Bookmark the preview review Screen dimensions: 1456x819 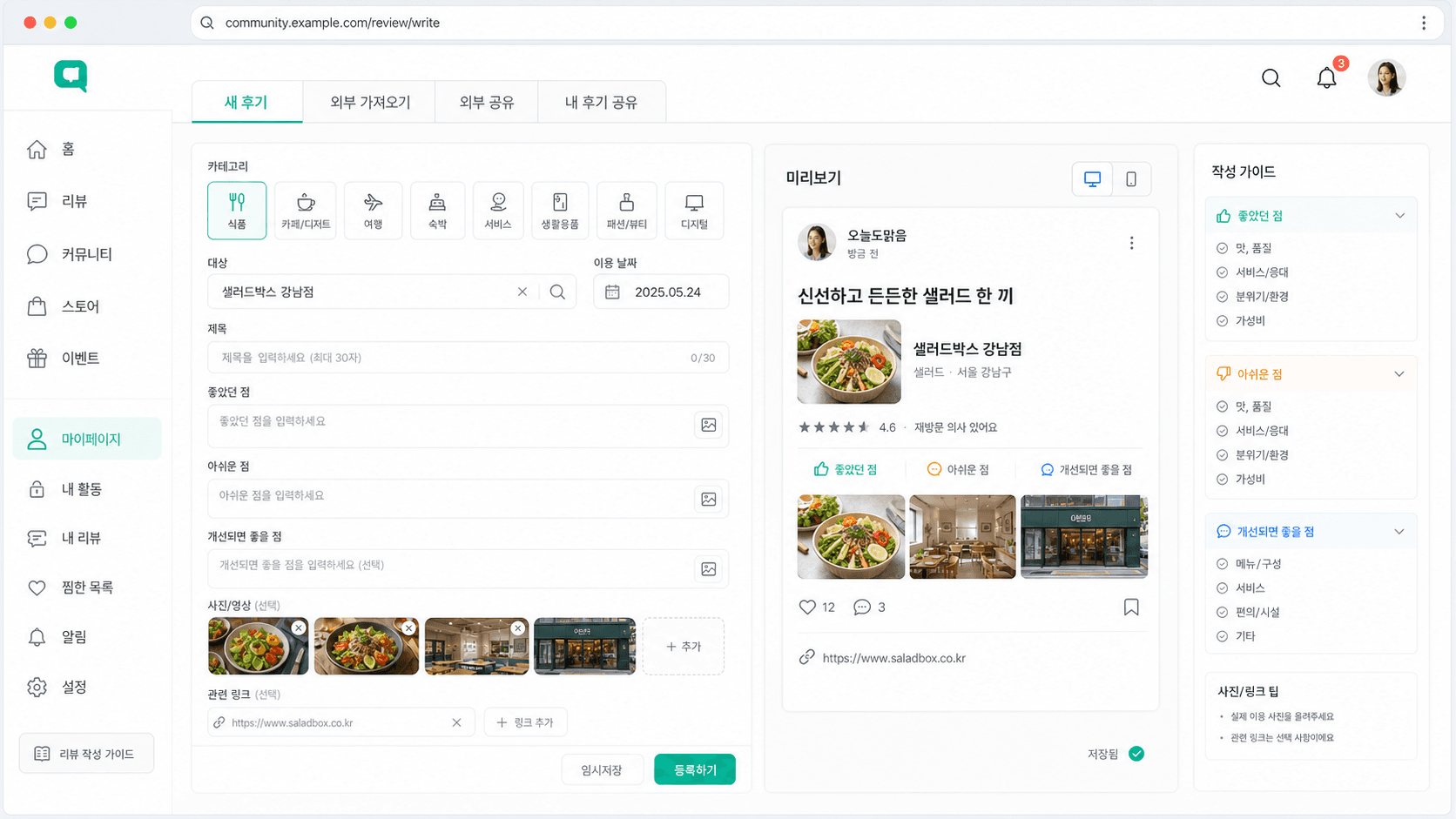coord(1131,607)
